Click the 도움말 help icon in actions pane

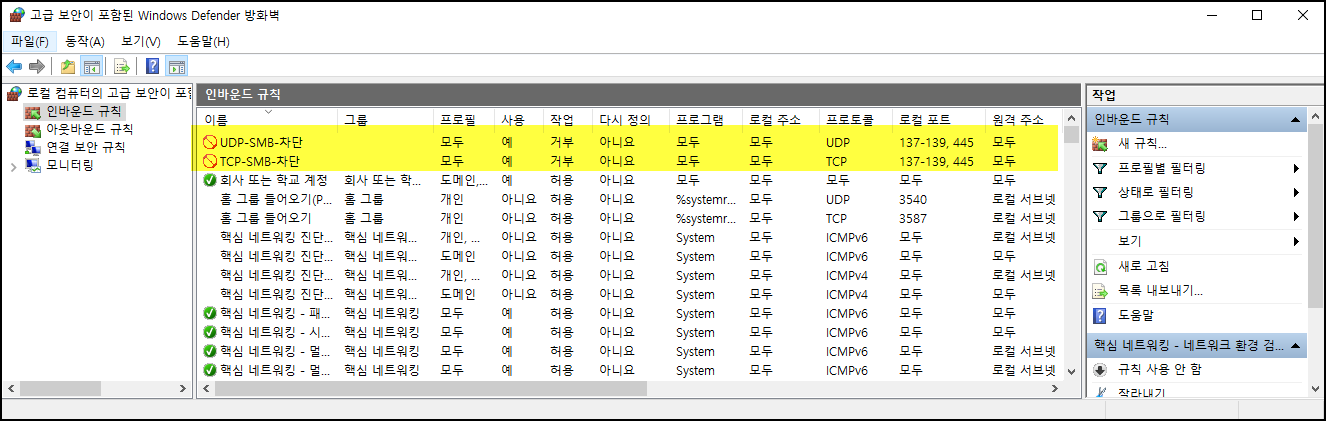pyautogui.click(x=1100, y=316)
